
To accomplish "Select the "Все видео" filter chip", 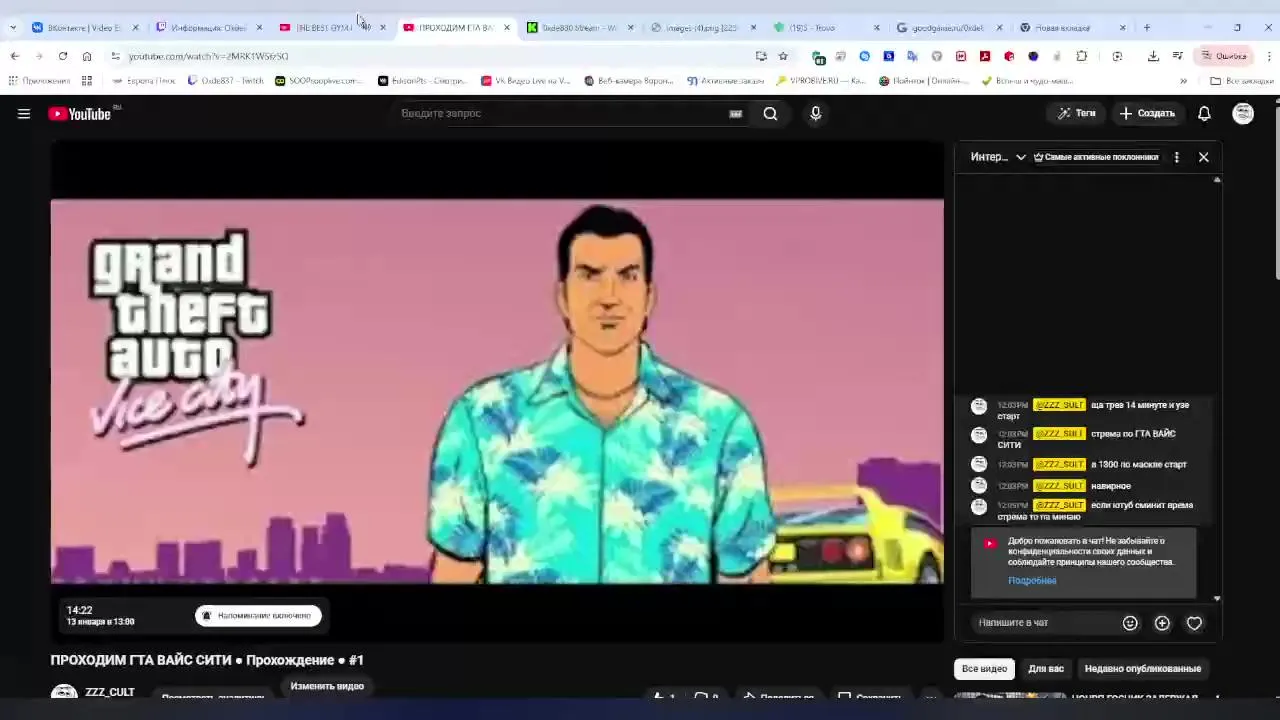I will 984,669.
